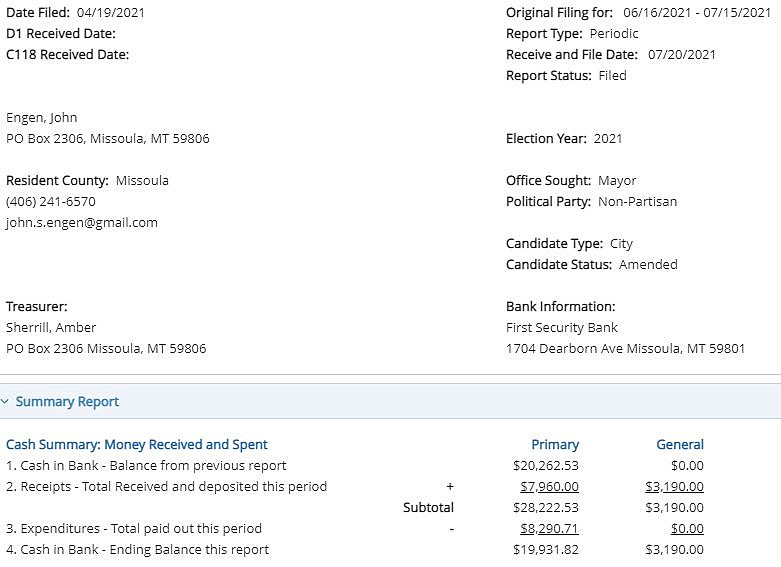Click the phone number (406) 241-6570
This screenshot has height=567, width=781.
click(51, 202)
